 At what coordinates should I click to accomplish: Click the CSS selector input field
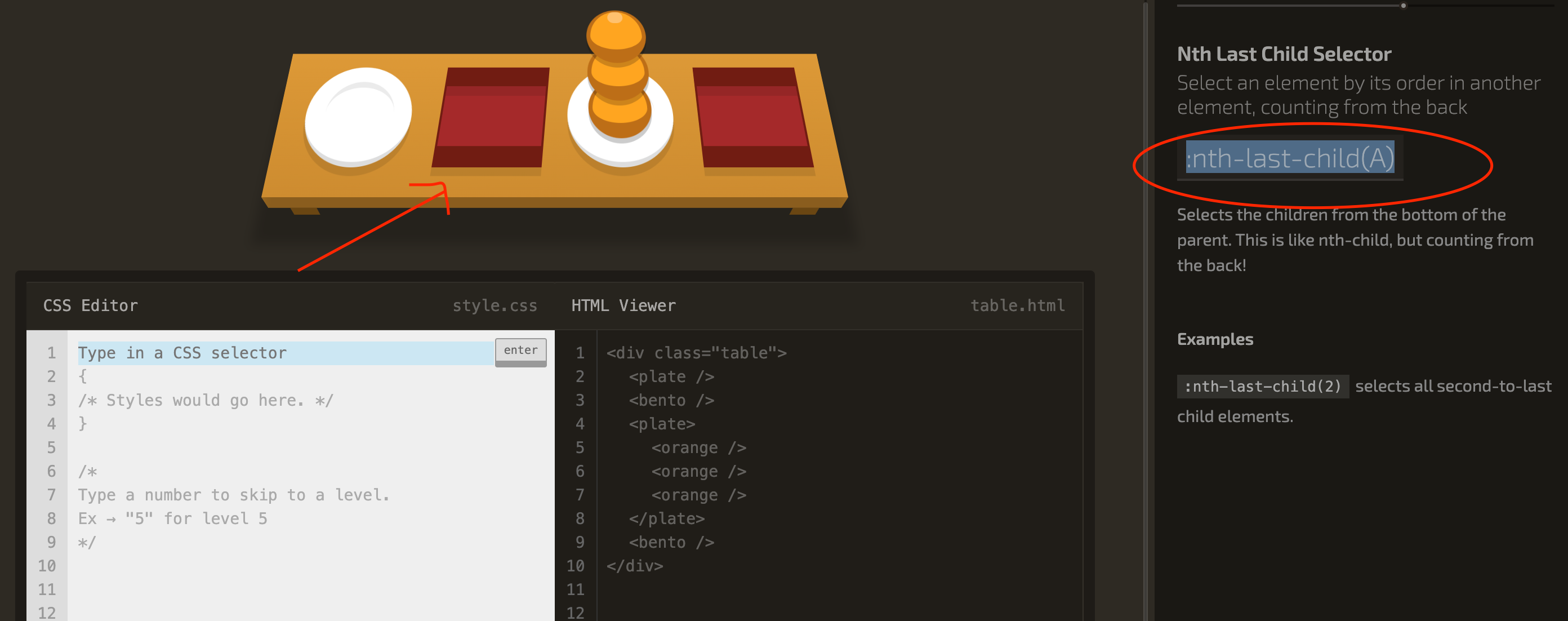(285, 353)
